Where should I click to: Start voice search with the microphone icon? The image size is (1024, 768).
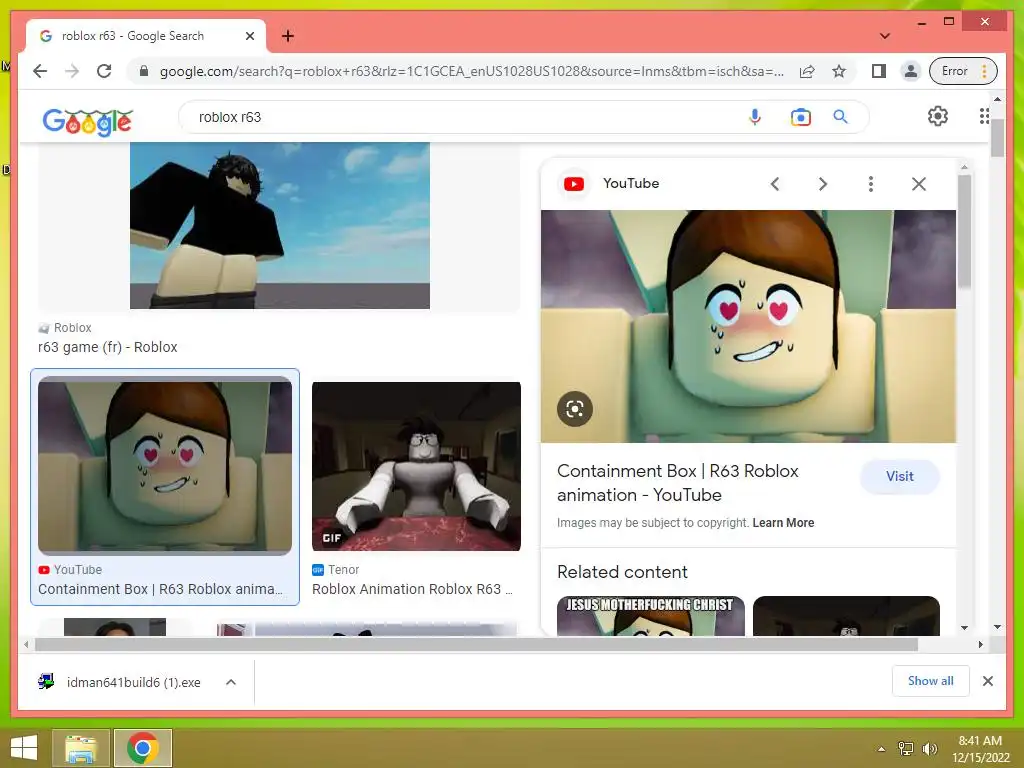click(755, 117)
